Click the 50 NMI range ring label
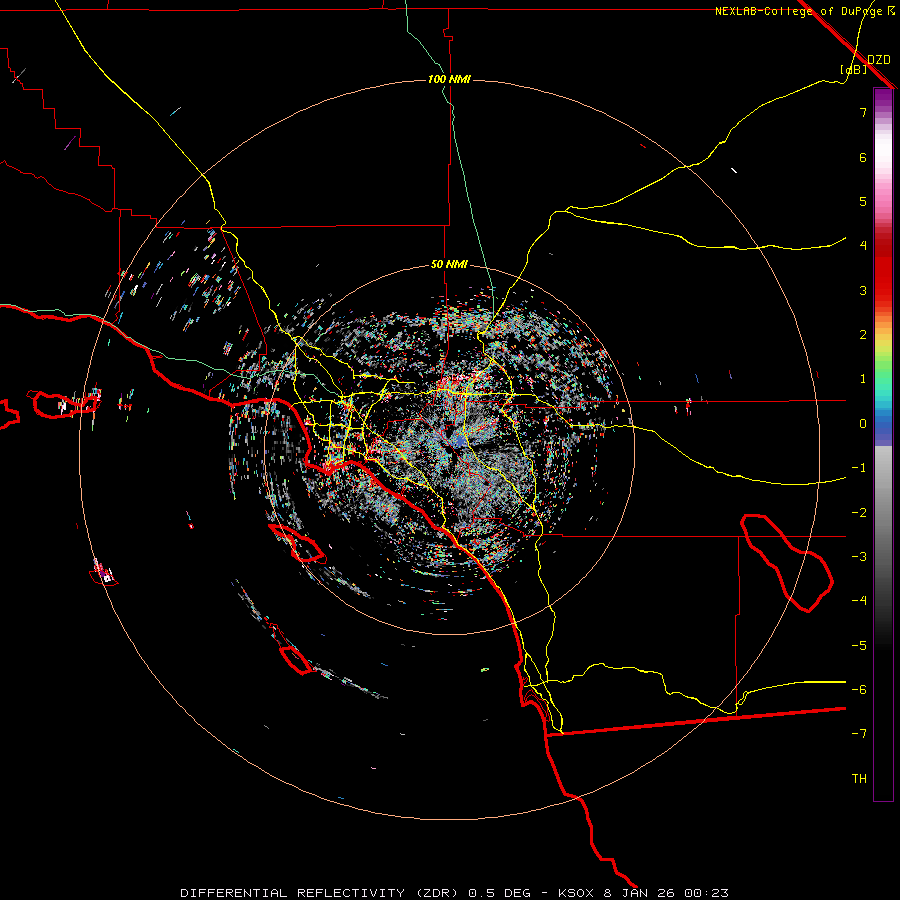The image size is (900, 900). point(449,265)
